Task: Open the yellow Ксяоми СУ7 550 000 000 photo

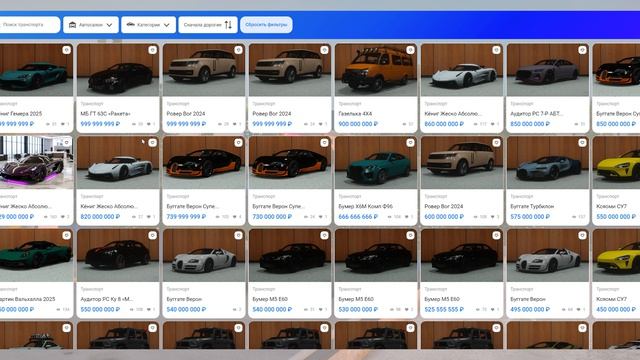Action: point(616,162)
